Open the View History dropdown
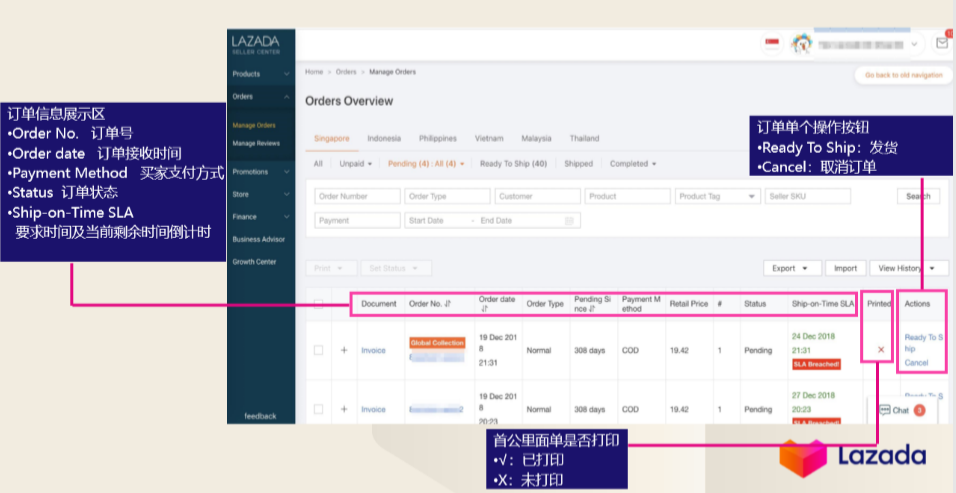956x493 pixels. pyautogui.click(x=909, y=268)
